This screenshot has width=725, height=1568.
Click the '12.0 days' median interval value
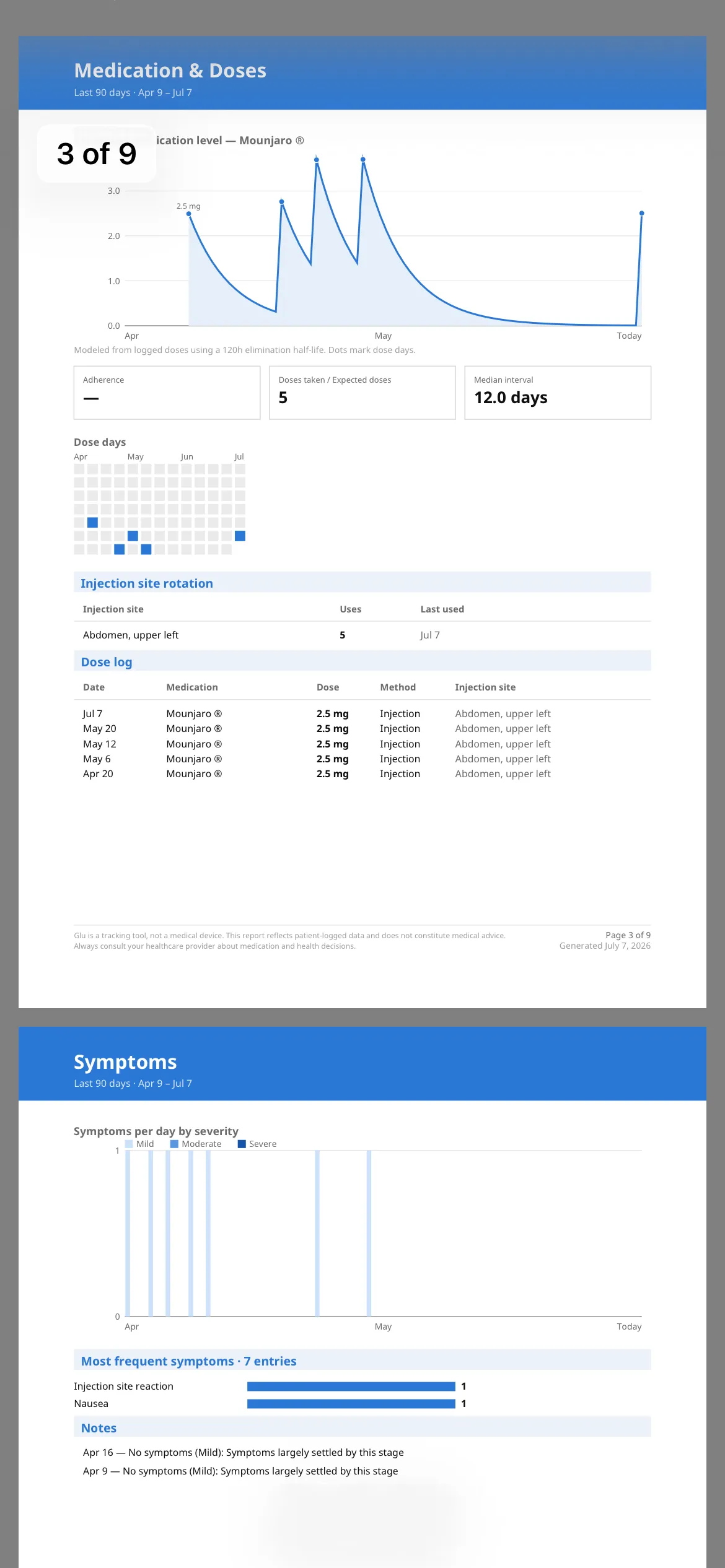click(511, 398)
